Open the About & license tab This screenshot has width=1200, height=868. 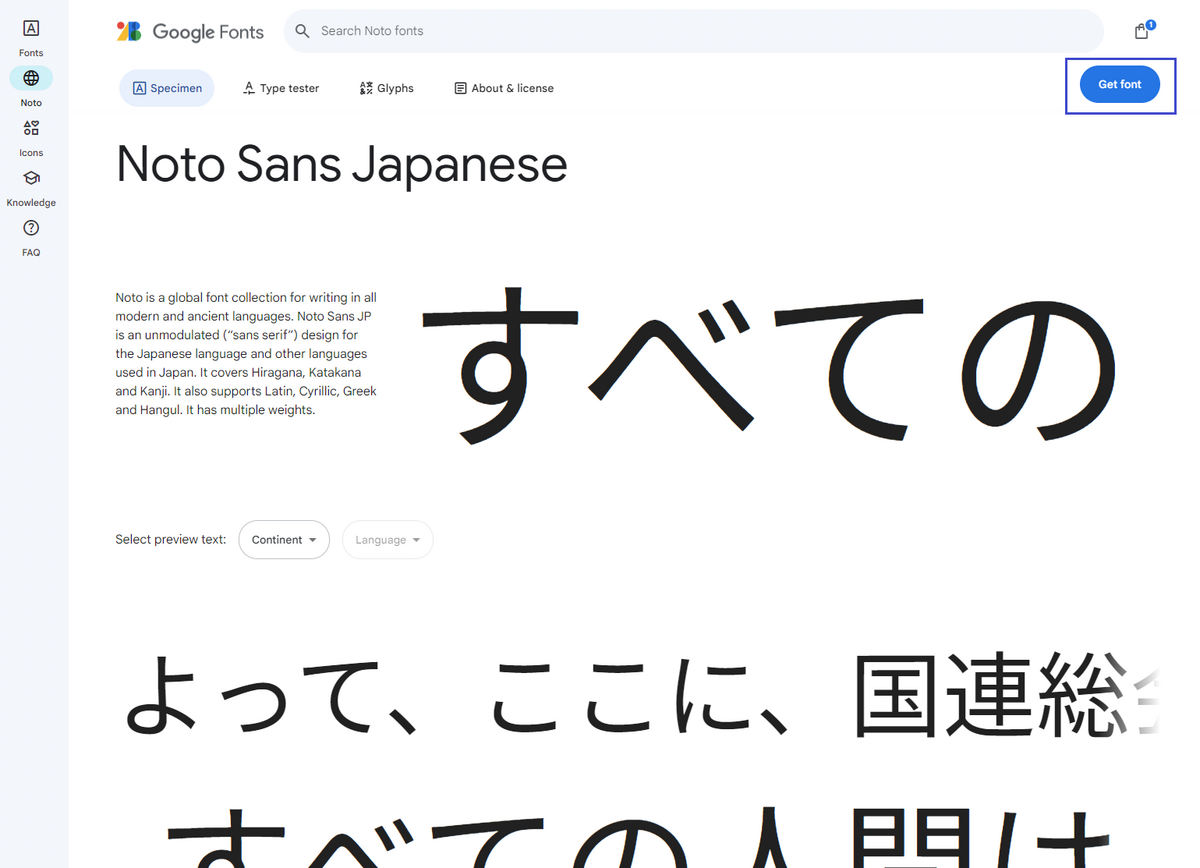coord(504,88)
